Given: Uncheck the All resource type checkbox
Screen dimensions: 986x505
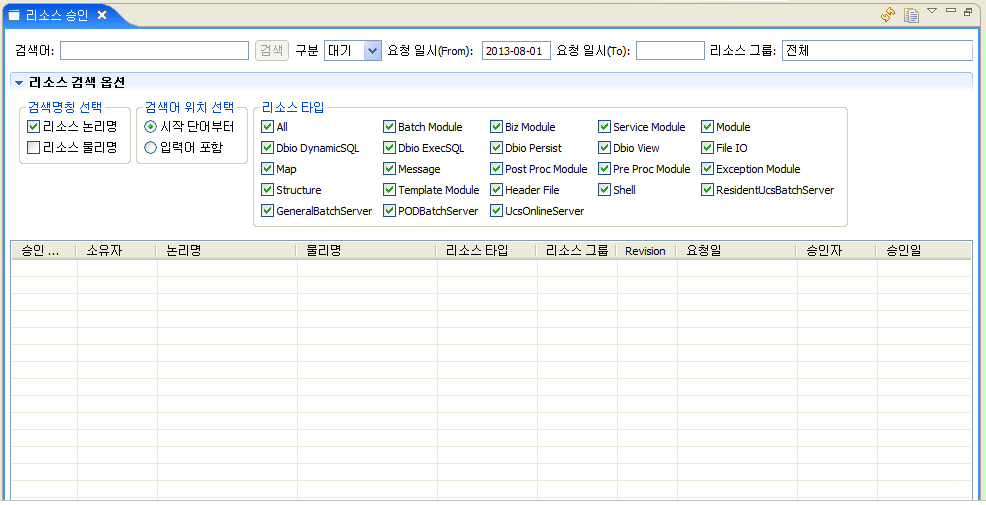Looking at the screenshot, I should 267,127.
